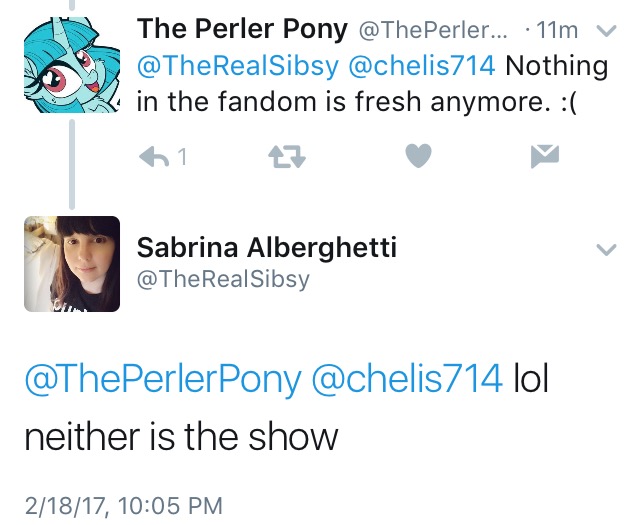The image size is (640, 525).
Task: Open The Perler Pony tweet options chevron
Action: (x=606, y=31)
